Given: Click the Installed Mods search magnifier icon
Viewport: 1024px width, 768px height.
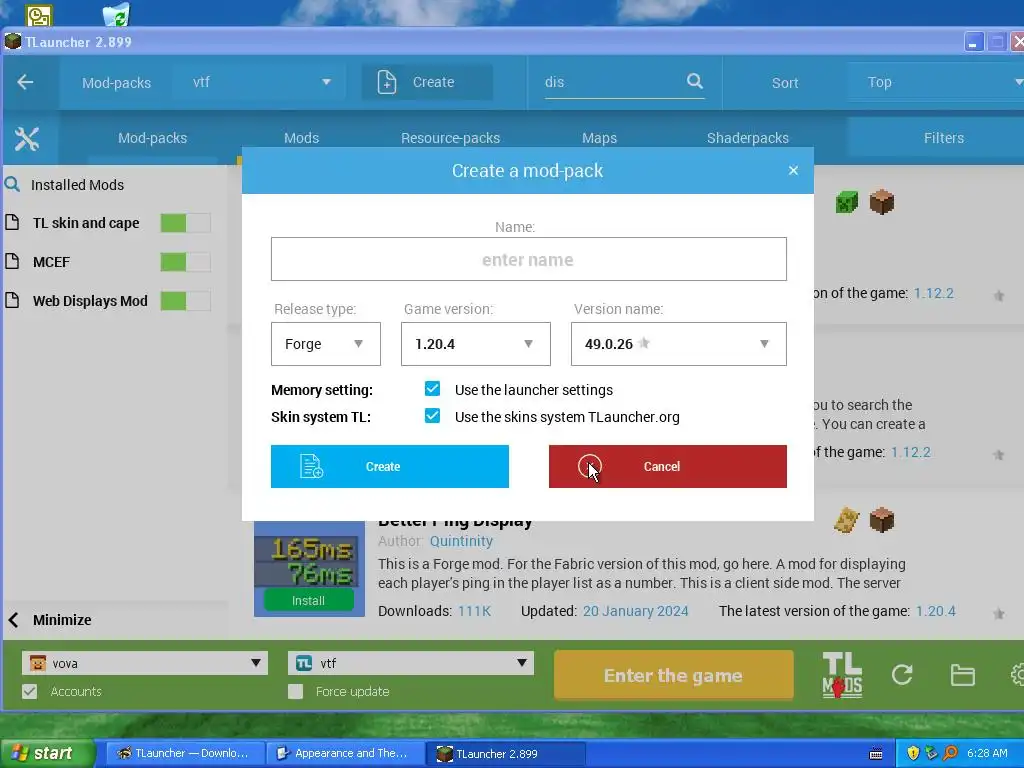Looking at the screenshot, I should coord(12,185).
